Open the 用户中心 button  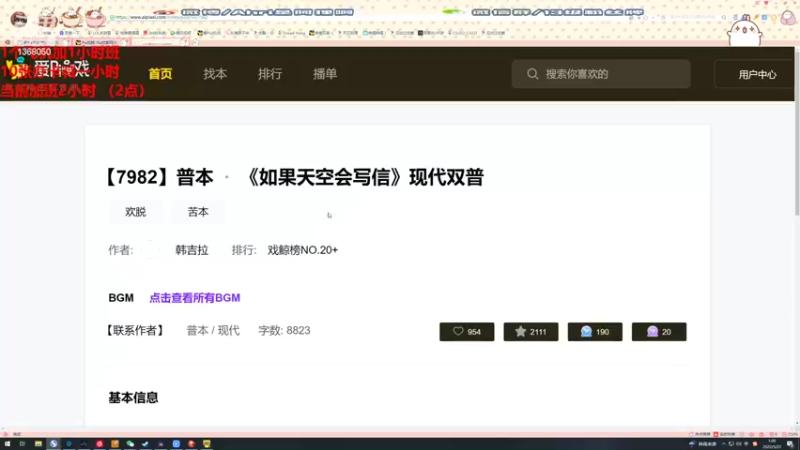point(757,74)
